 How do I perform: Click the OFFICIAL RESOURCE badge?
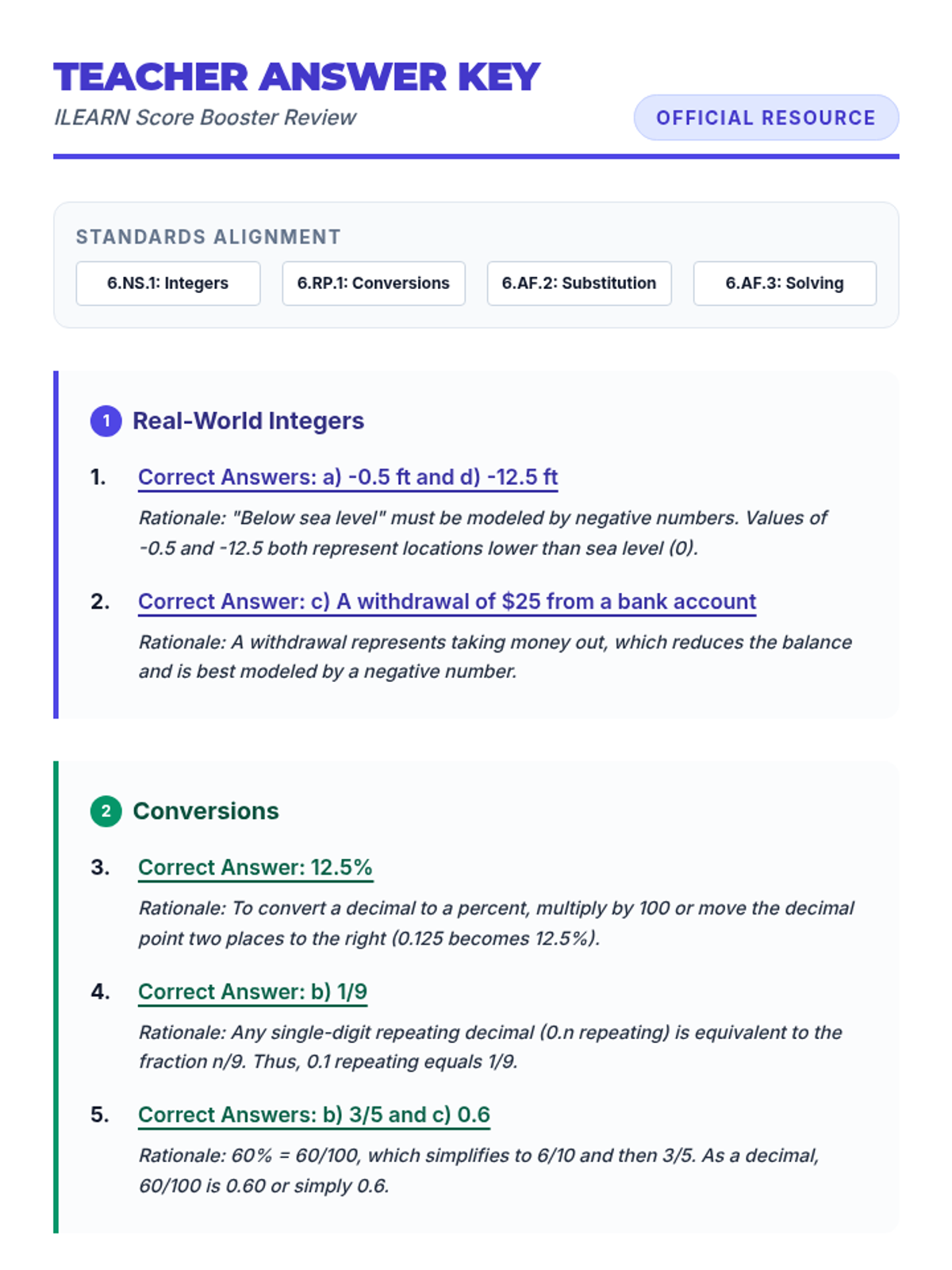click(x=766, y=117)
